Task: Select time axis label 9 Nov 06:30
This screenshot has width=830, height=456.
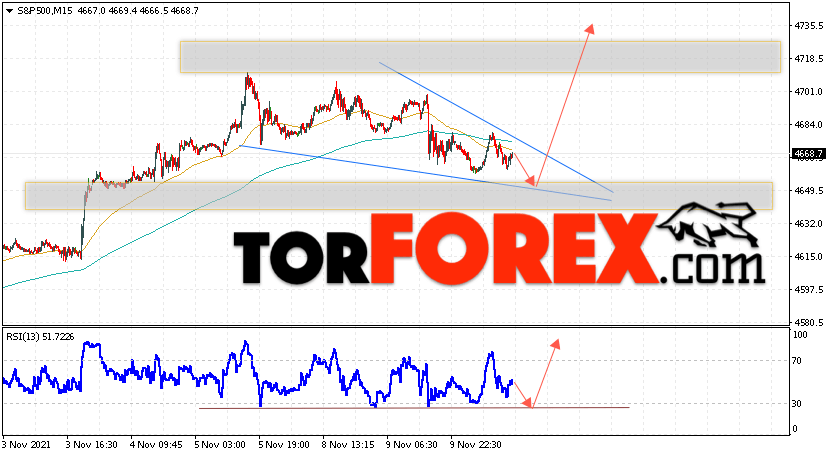Action: pos(412,444)
